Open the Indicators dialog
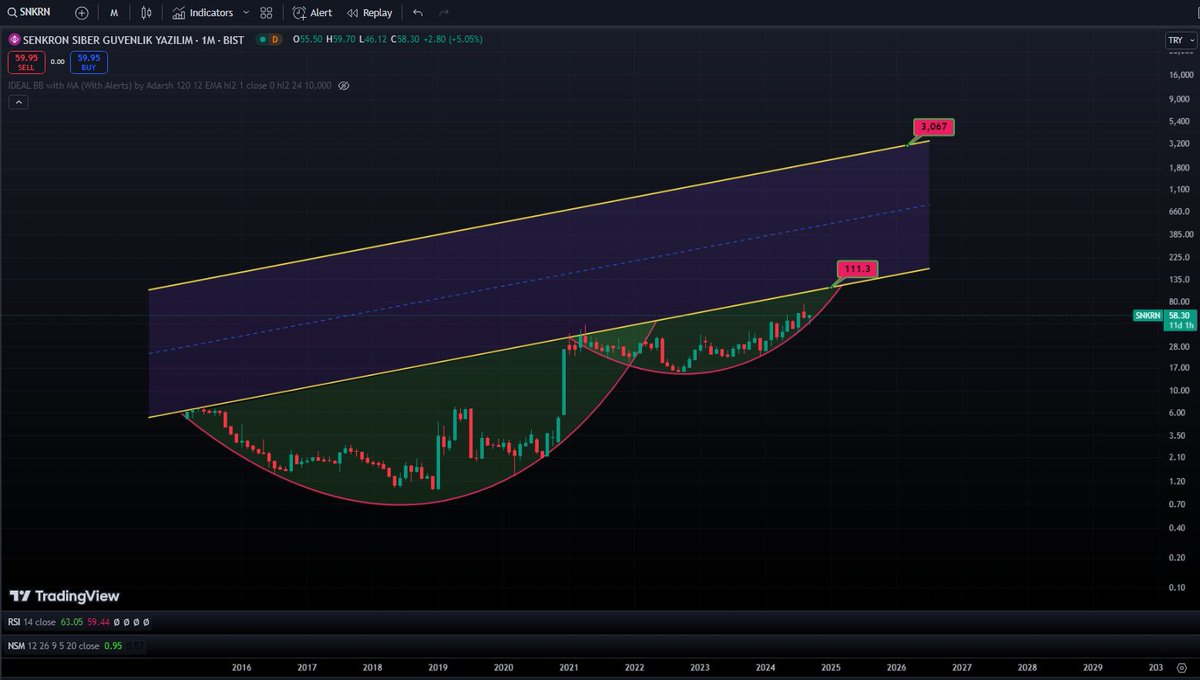1200x680 pixels. (203, 13)
